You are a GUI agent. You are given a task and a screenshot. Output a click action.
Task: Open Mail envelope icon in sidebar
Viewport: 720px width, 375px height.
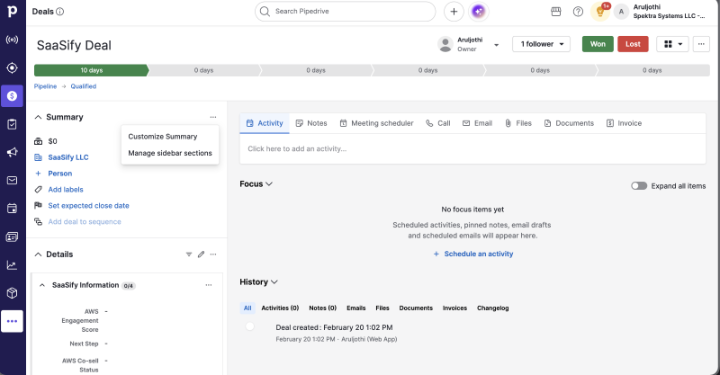(x=12, y=180)
